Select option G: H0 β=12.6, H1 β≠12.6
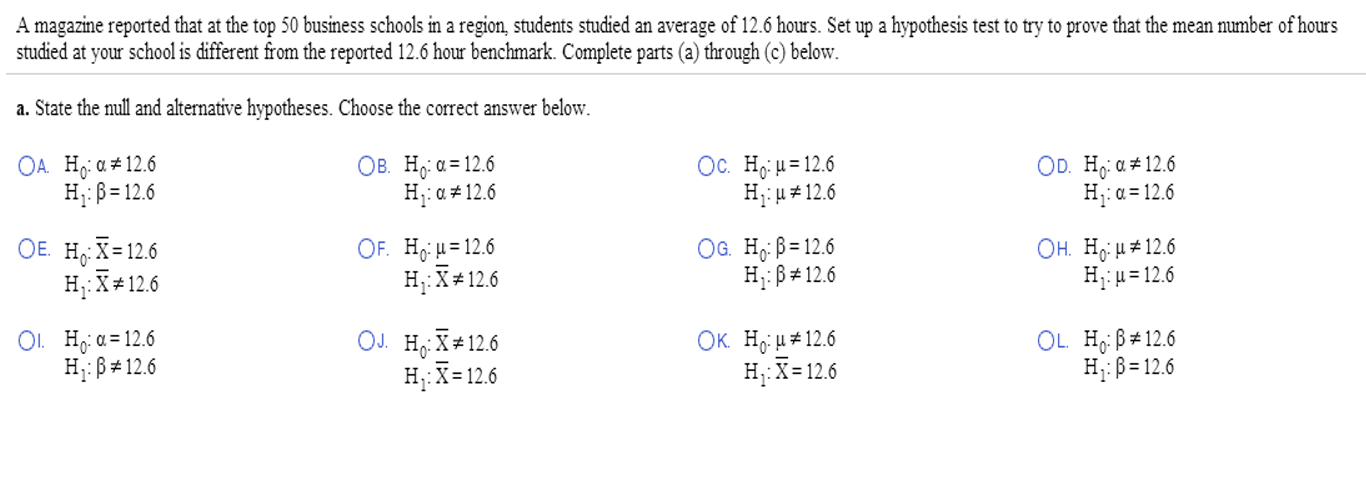This screenshot has height=482, width=1366. click(x=705, y=249)
